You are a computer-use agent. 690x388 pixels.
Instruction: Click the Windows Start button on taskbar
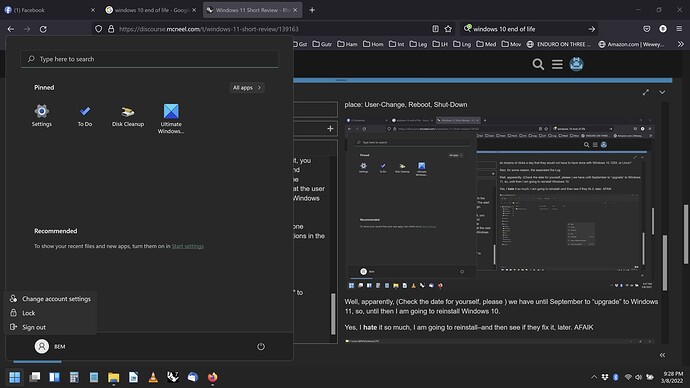[x=15, y=377]
